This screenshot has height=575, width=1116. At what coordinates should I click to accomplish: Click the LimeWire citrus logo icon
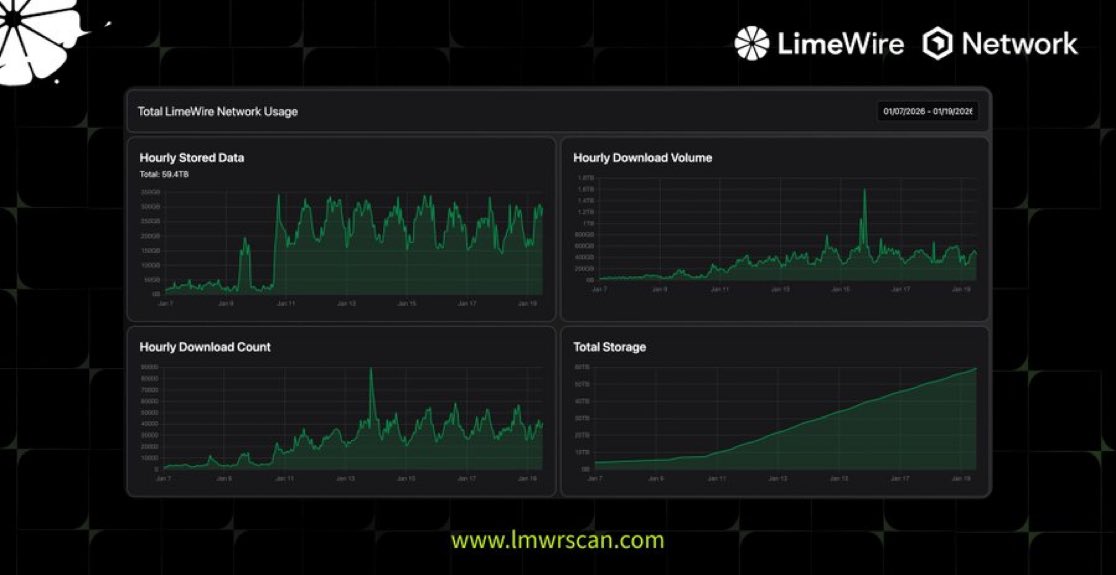[x=752, y=43]
